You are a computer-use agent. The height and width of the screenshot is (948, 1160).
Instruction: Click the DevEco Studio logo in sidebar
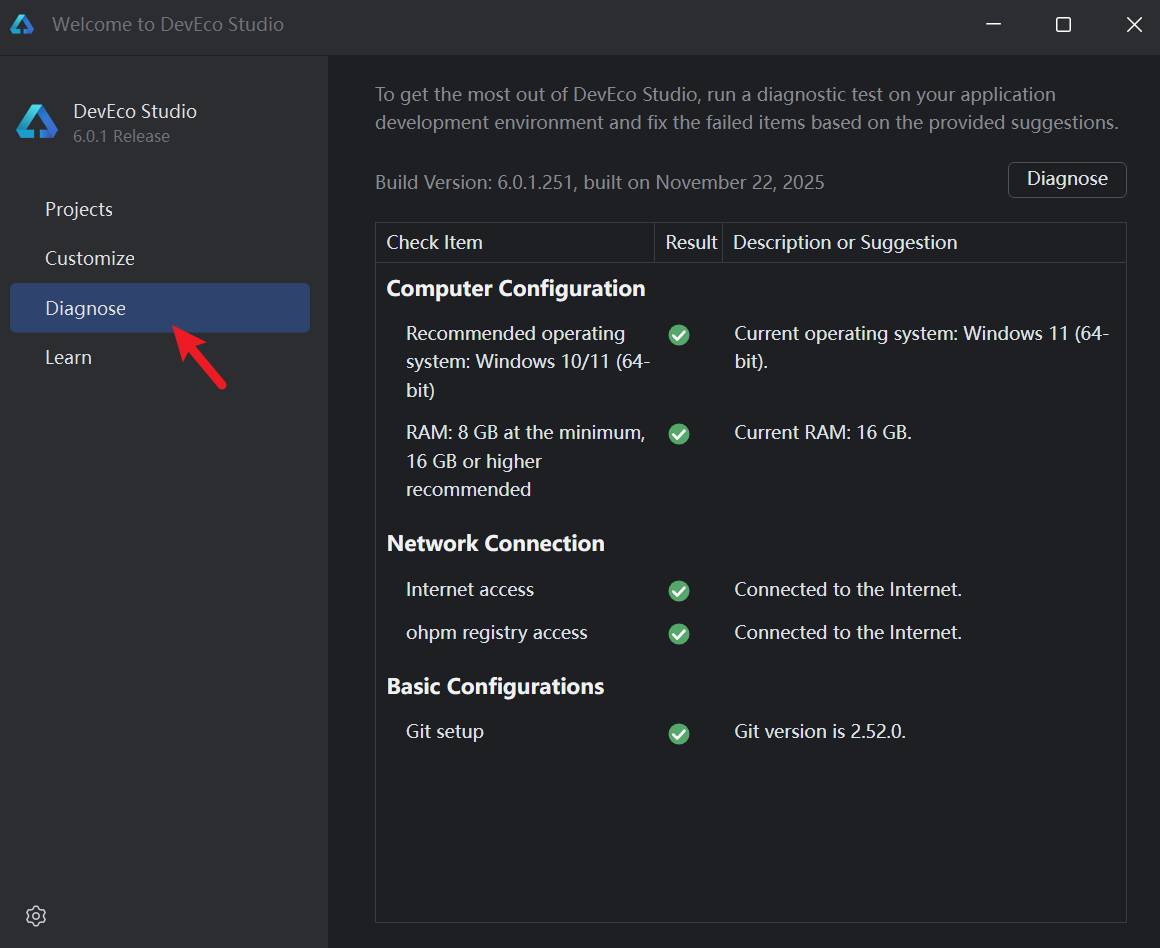(37, 122)
